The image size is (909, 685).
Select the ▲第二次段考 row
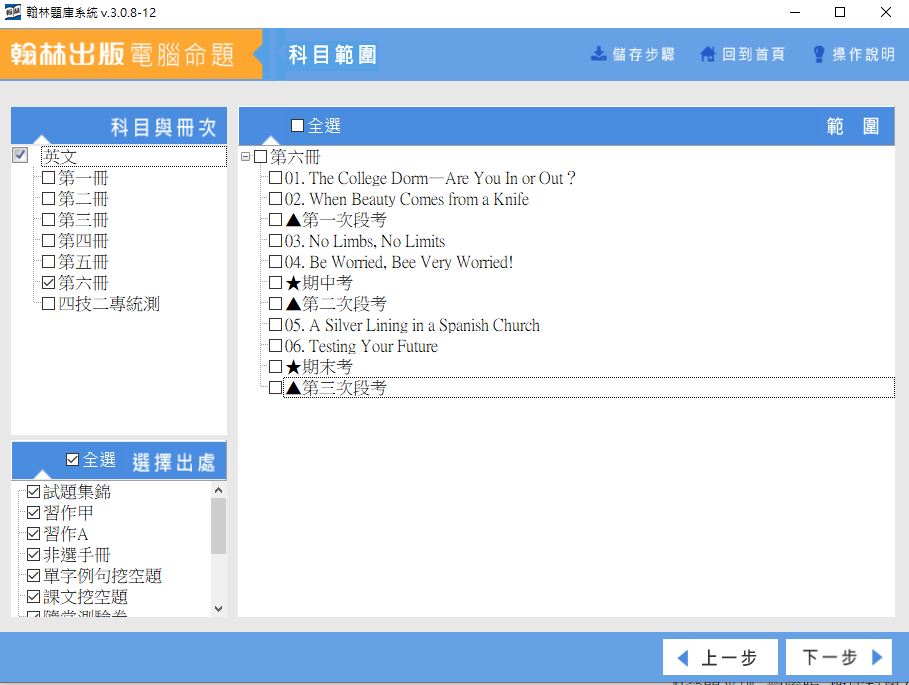(x=336, y=304)
